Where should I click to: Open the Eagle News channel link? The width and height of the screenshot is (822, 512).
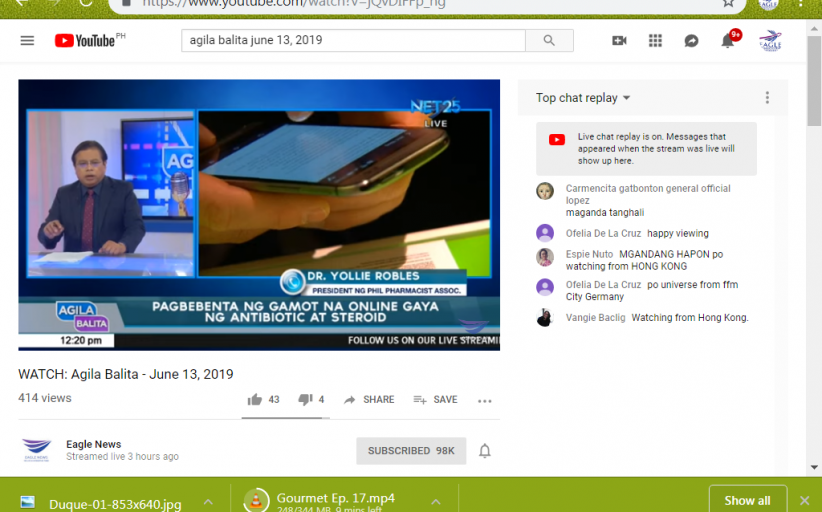[94, 444]
